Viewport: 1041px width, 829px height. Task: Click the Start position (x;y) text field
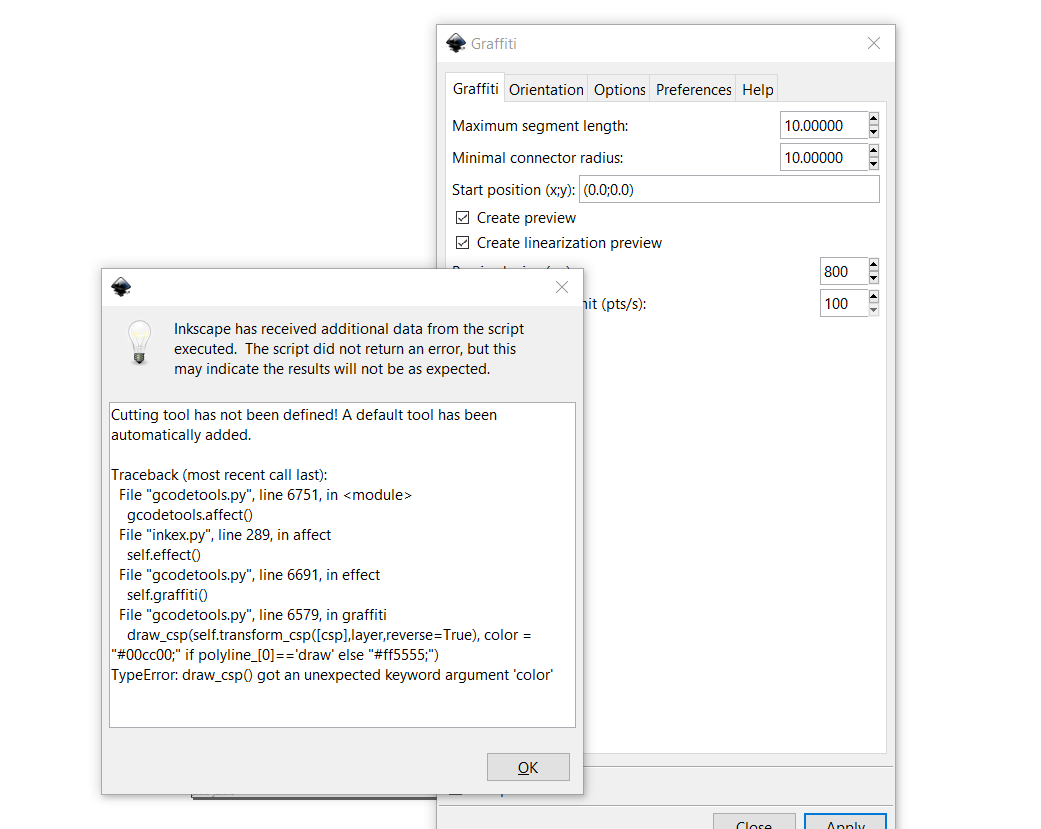coord(729,189)
